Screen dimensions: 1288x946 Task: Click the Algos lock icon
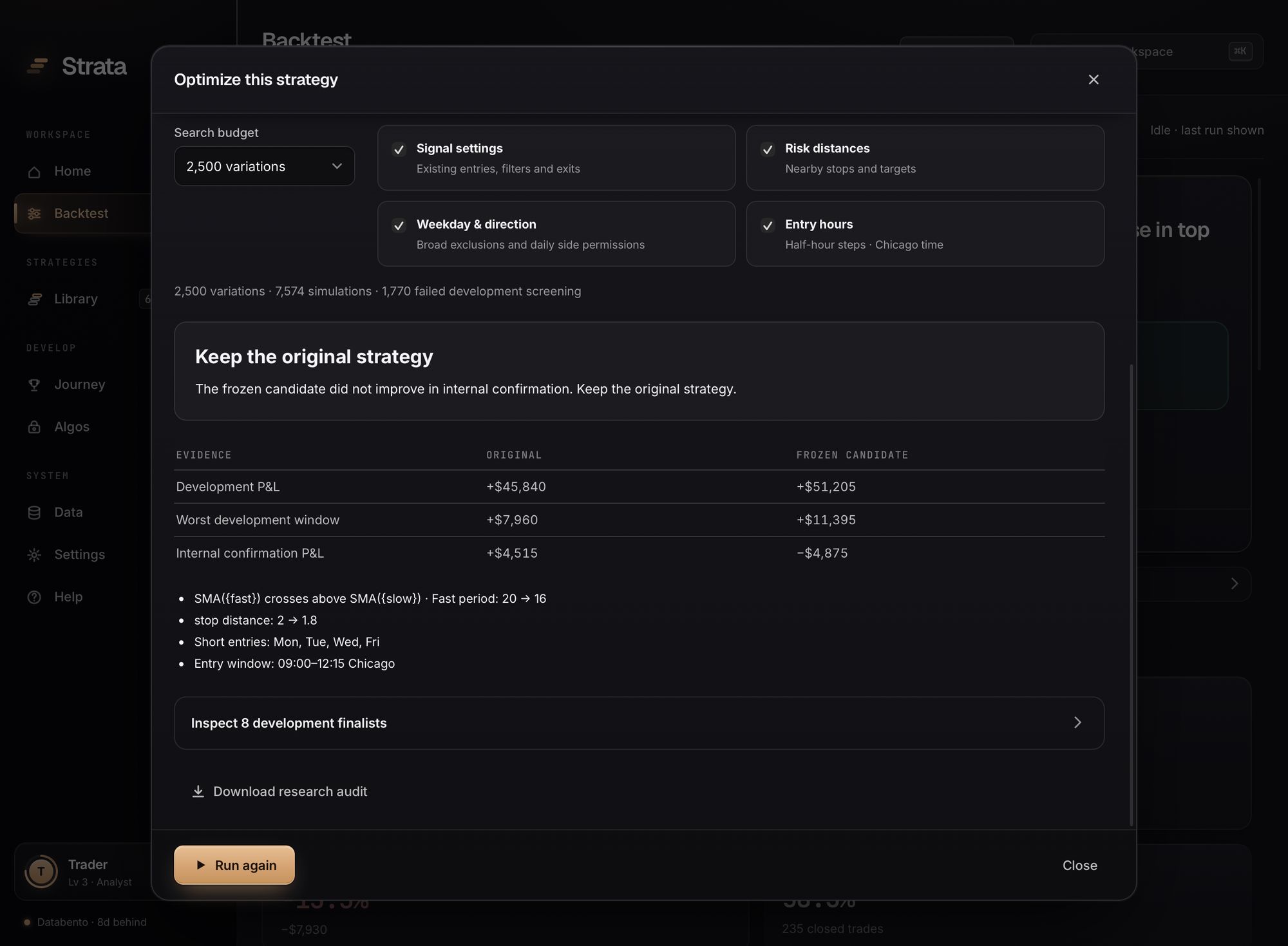click(x=34, y=428)
